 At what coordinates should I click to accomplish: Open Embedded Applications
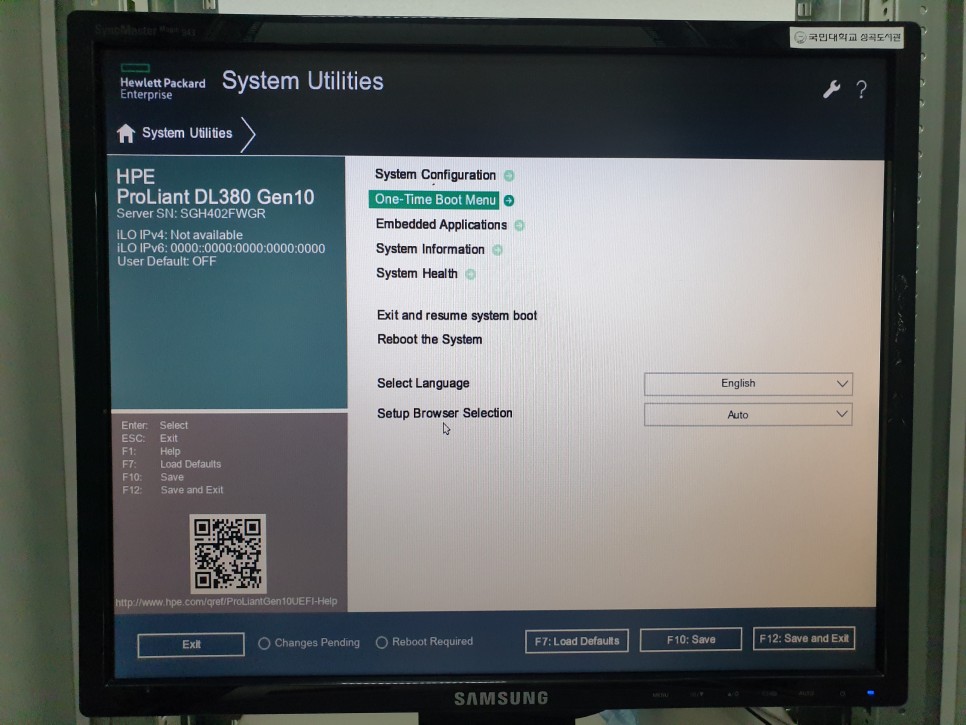pos(441,225)
